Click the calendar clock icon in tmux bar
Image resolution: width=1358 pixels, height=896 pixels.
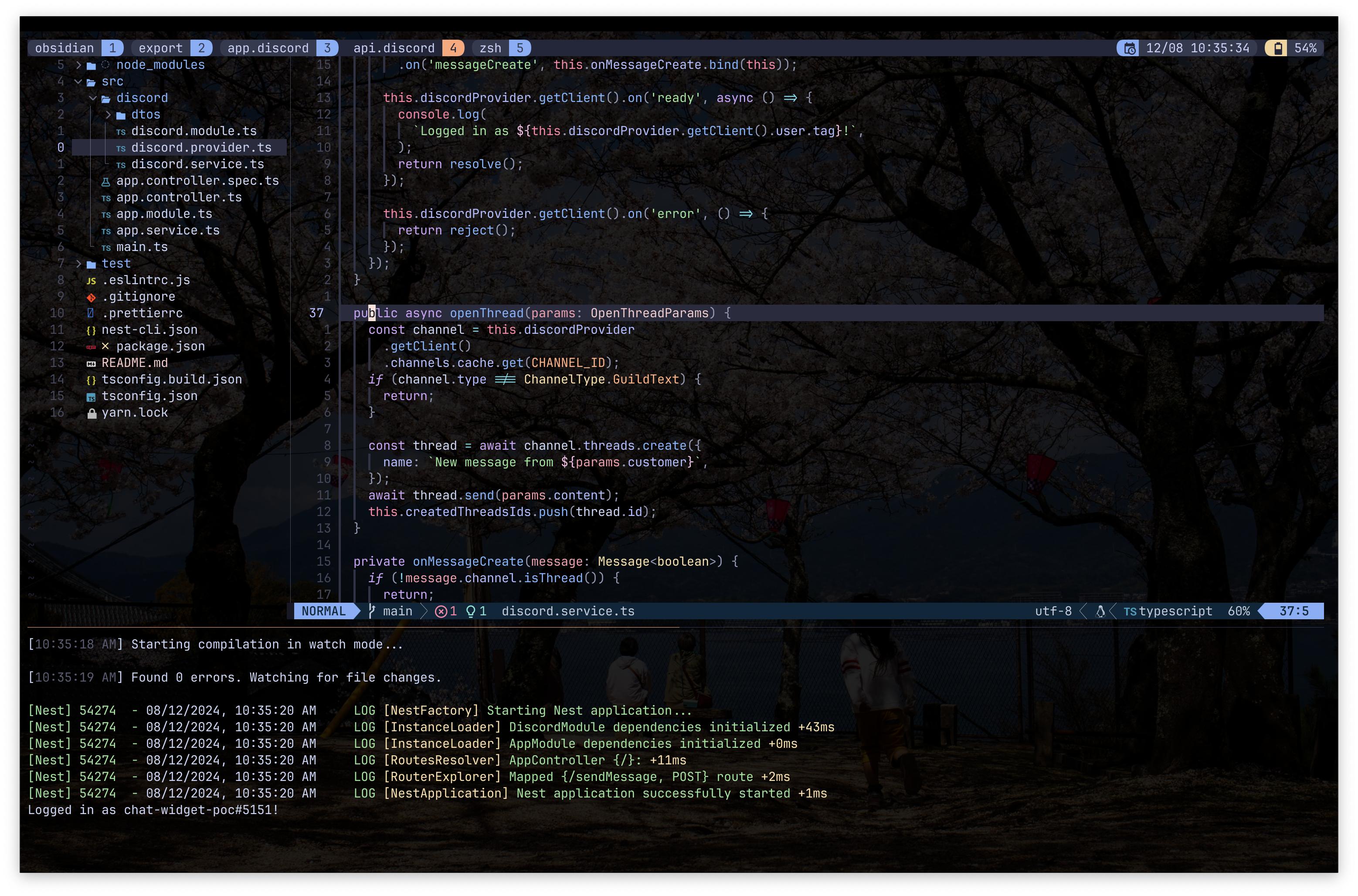[x=1129, y=48]
